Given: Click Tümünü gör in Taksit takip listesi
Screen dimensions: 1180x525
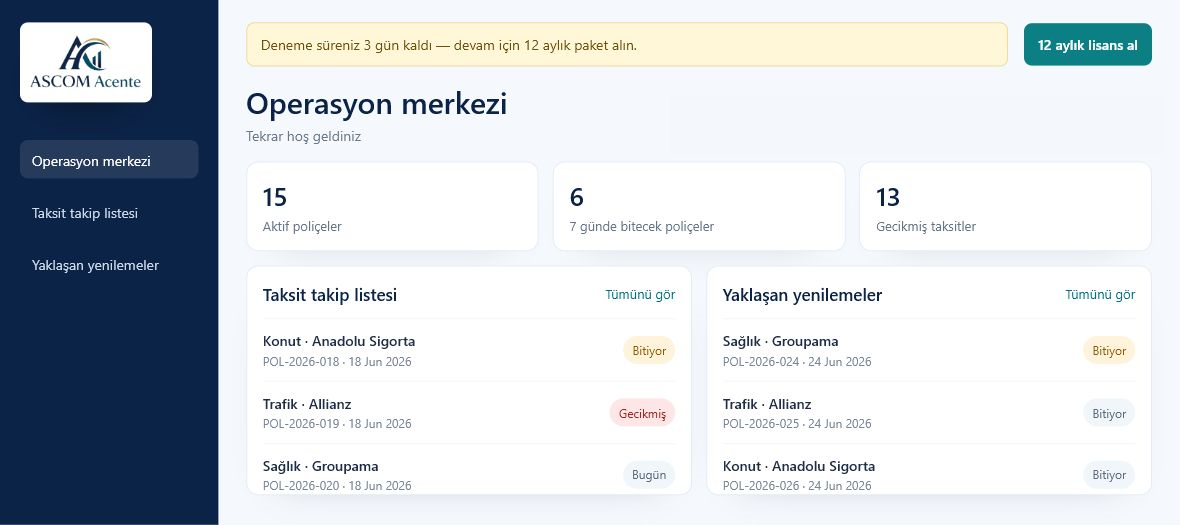Looking at the screenshot, I should click(x=640, y=295).
